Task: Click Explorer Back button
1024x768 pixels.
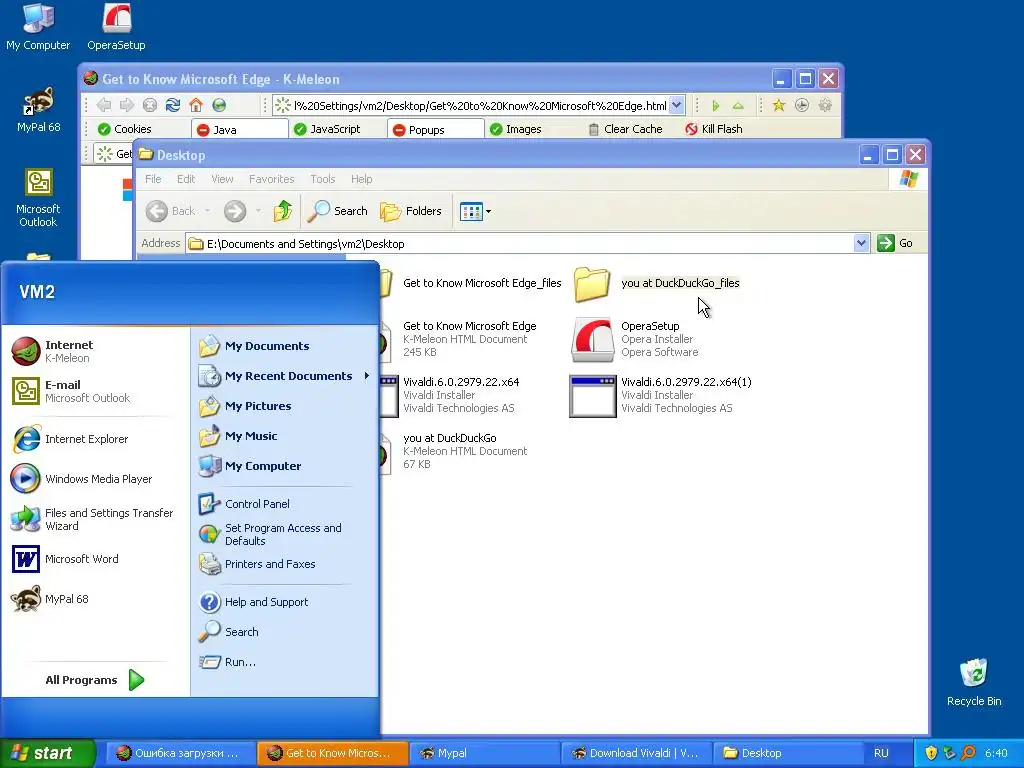Action: [170, 211]
